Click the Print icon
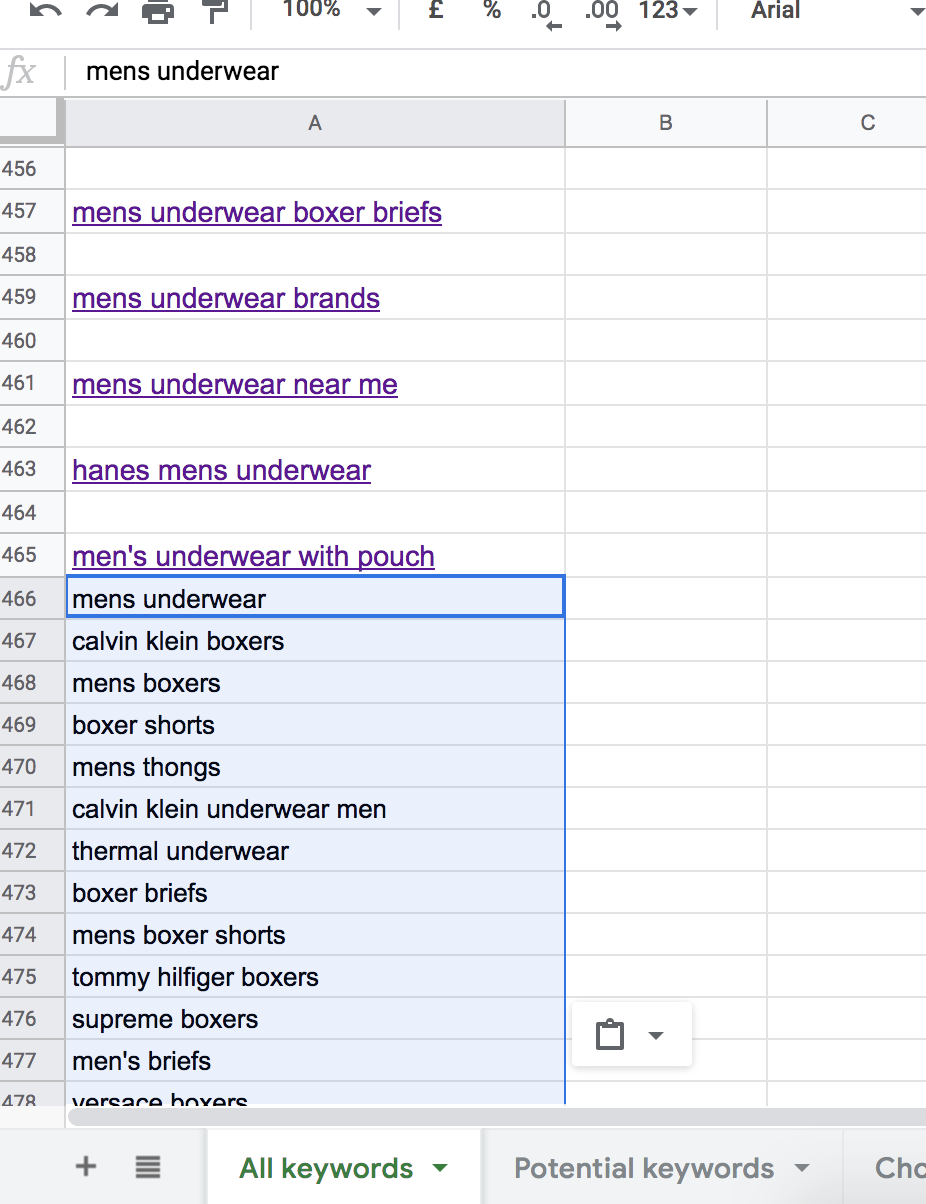The width and height of the screenshot is (926, 1204). [157, 11]
